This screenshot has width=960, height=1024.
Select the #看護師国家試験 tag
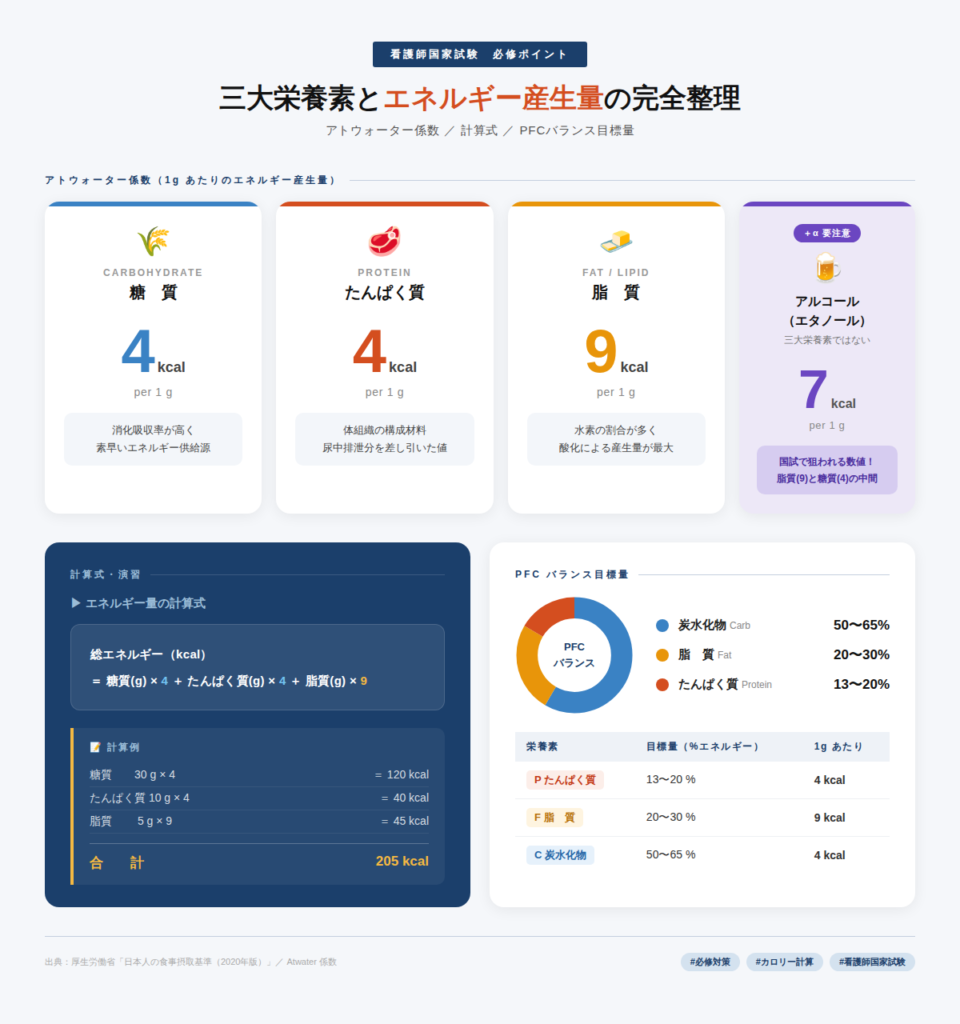point(872,962)
